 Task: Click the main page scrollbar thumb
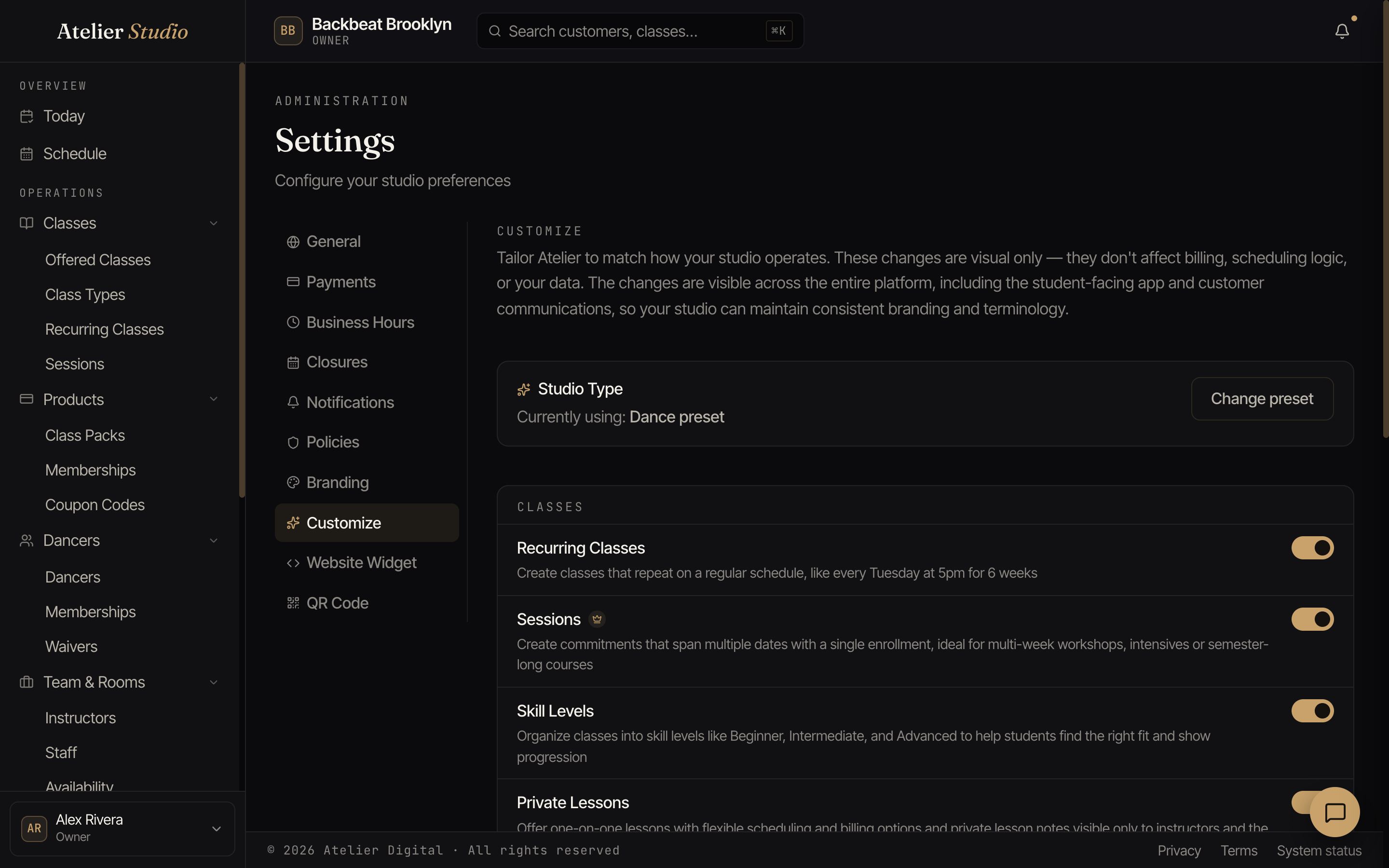pyautogui.click(x=1385, y=219)
